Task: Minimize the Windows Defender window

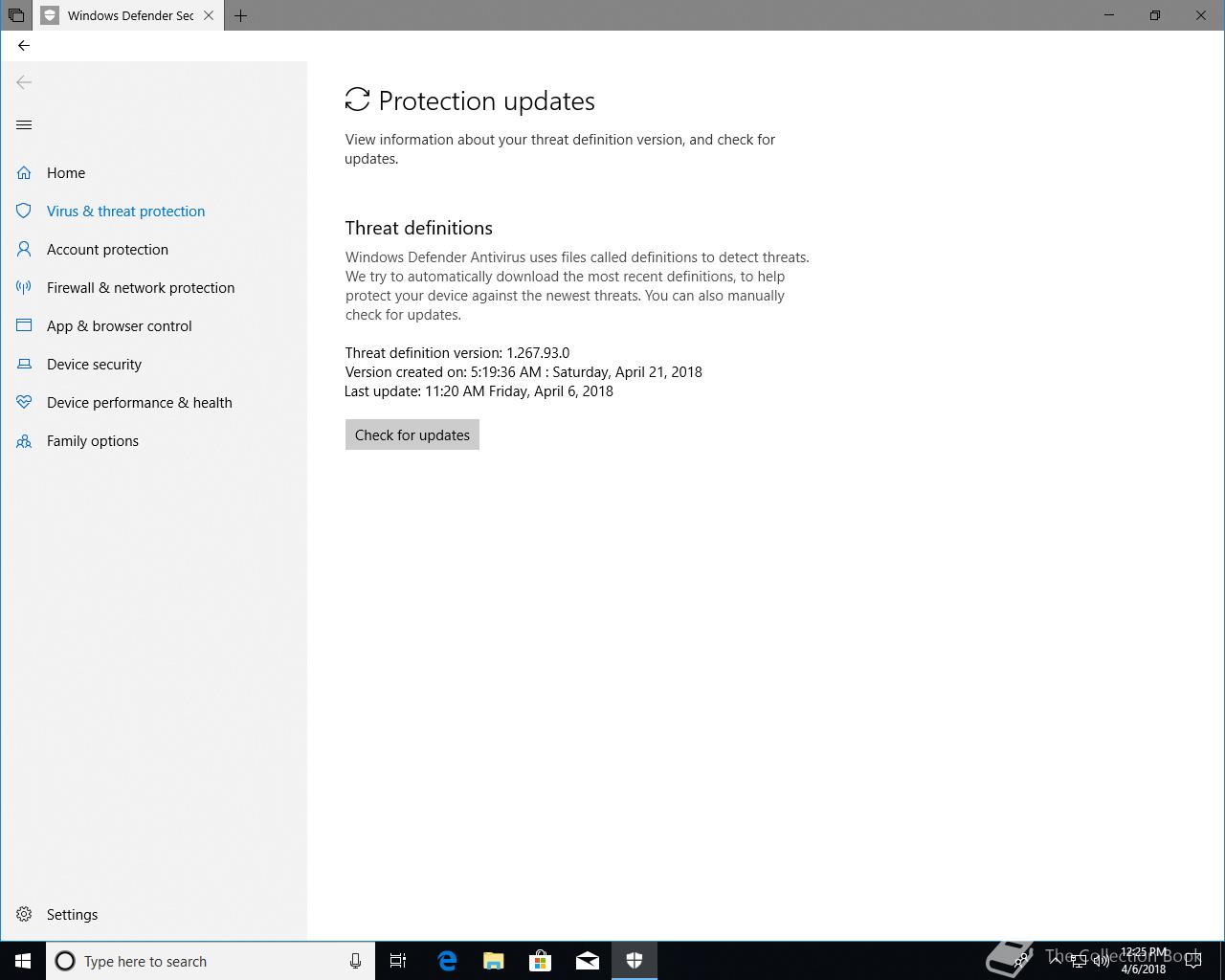Action: pos(1109,15)
